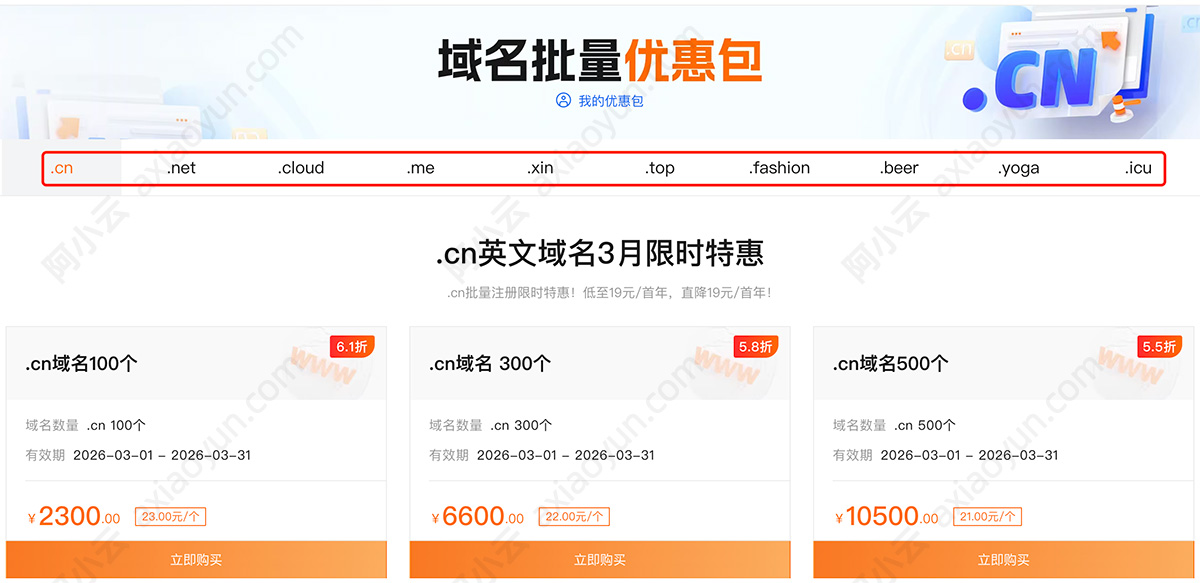Click the user icon beside 我的优惠包
Image resolution: width=1200 pixels, height=583 pixels.
pyautogui.click(x=563, y=101)
